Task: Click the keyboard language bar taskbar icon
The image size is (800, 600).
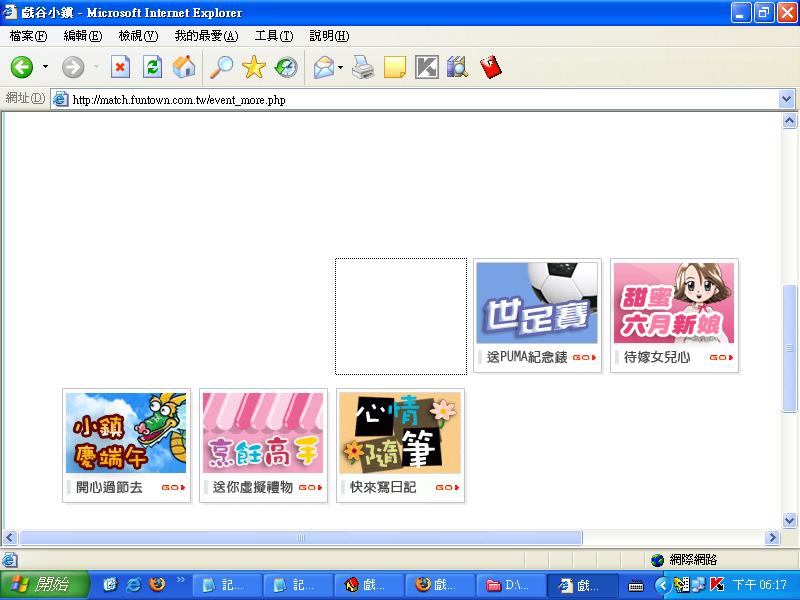Action: (x=636, y=586)
